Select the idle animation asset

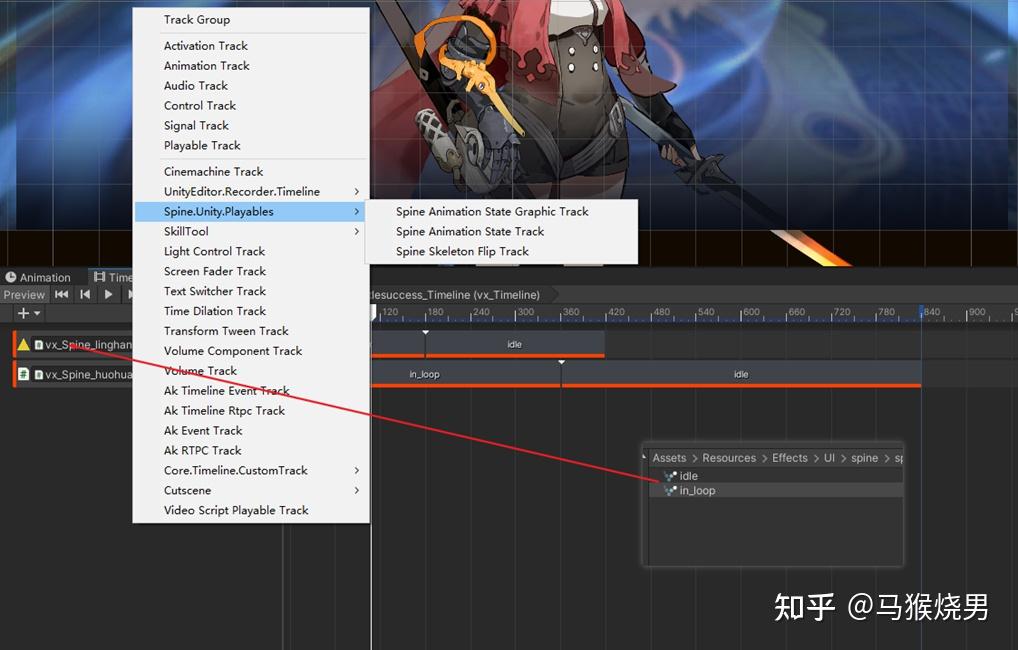click(776, 476)
